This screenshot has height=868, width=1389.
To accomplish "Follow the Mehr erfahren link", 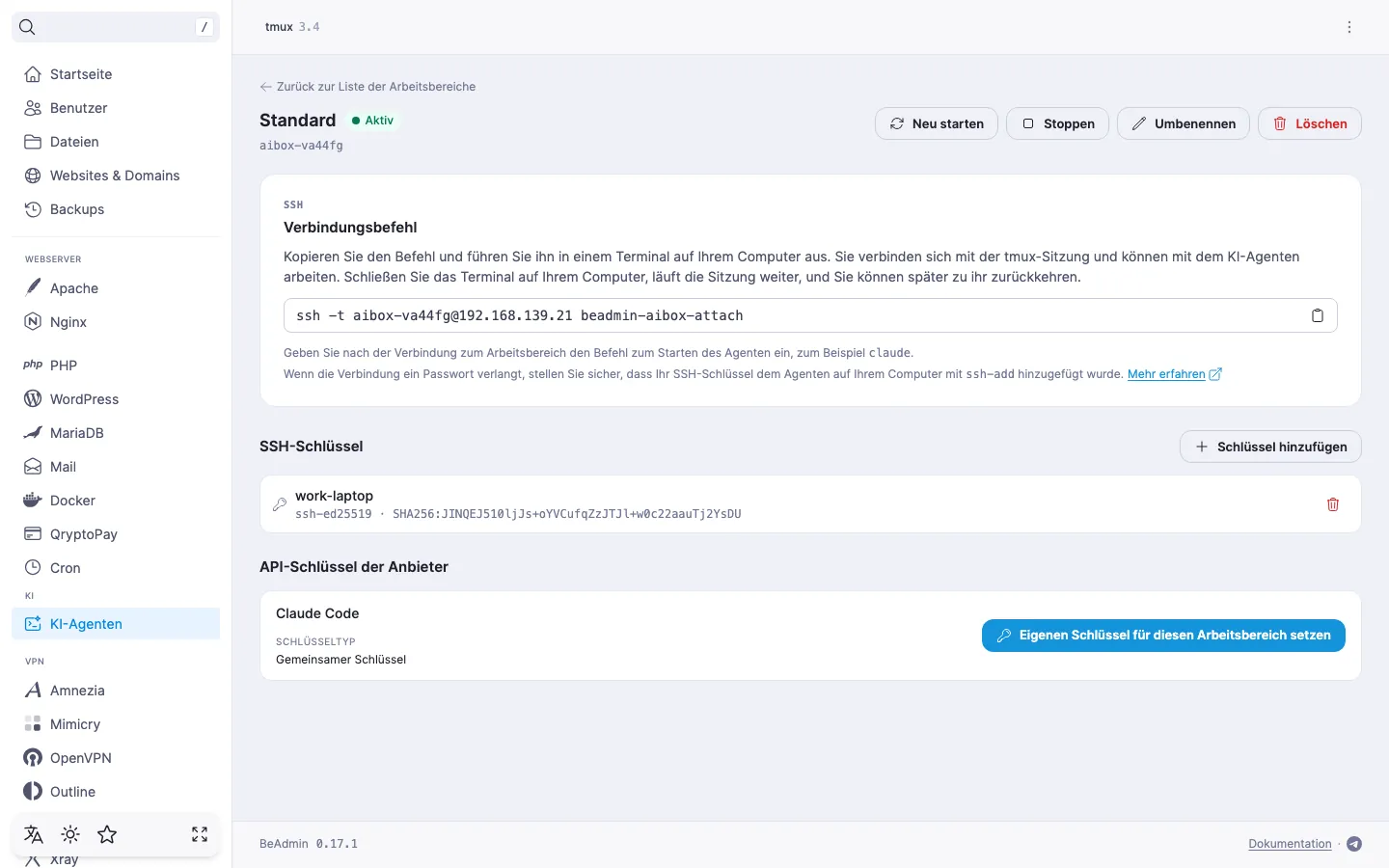I will point(1175,374).
